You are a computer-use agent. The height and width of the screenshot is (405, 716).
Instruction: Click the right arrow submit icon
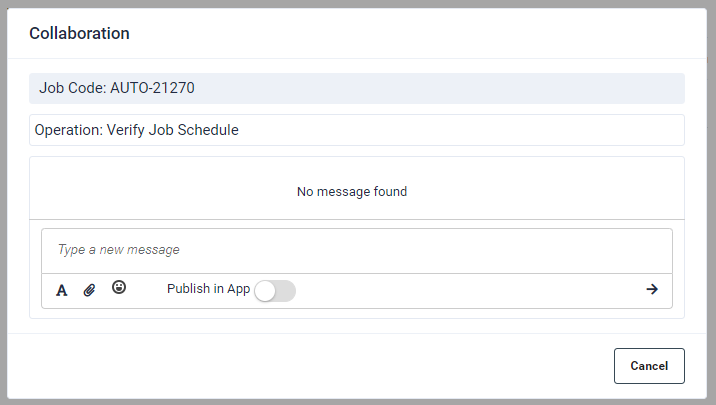coord(652,289)
